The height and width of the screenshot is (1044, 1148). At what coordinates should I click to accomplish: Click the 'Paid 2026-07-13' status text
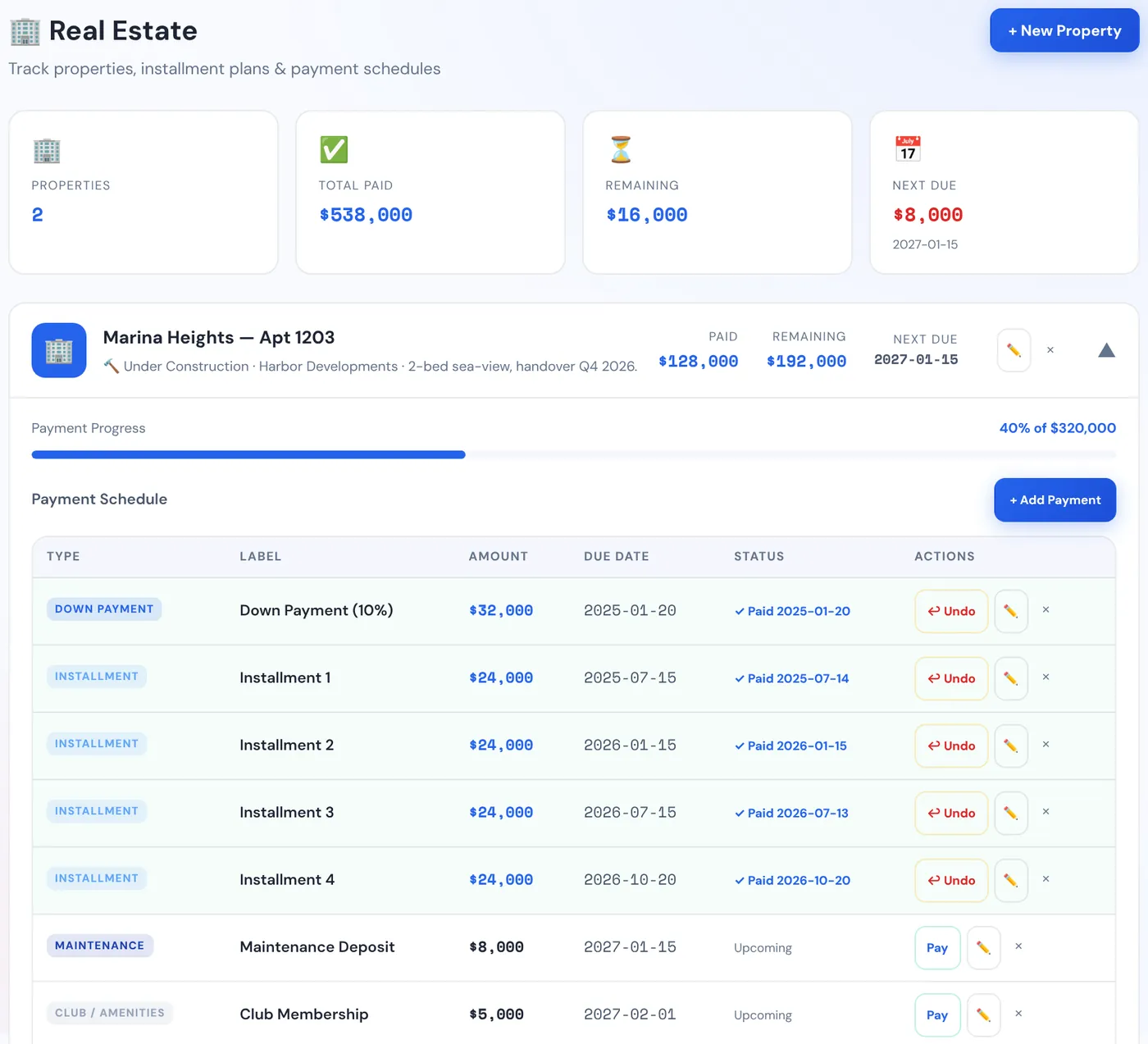pyautogui.click(x=792, y=813)
